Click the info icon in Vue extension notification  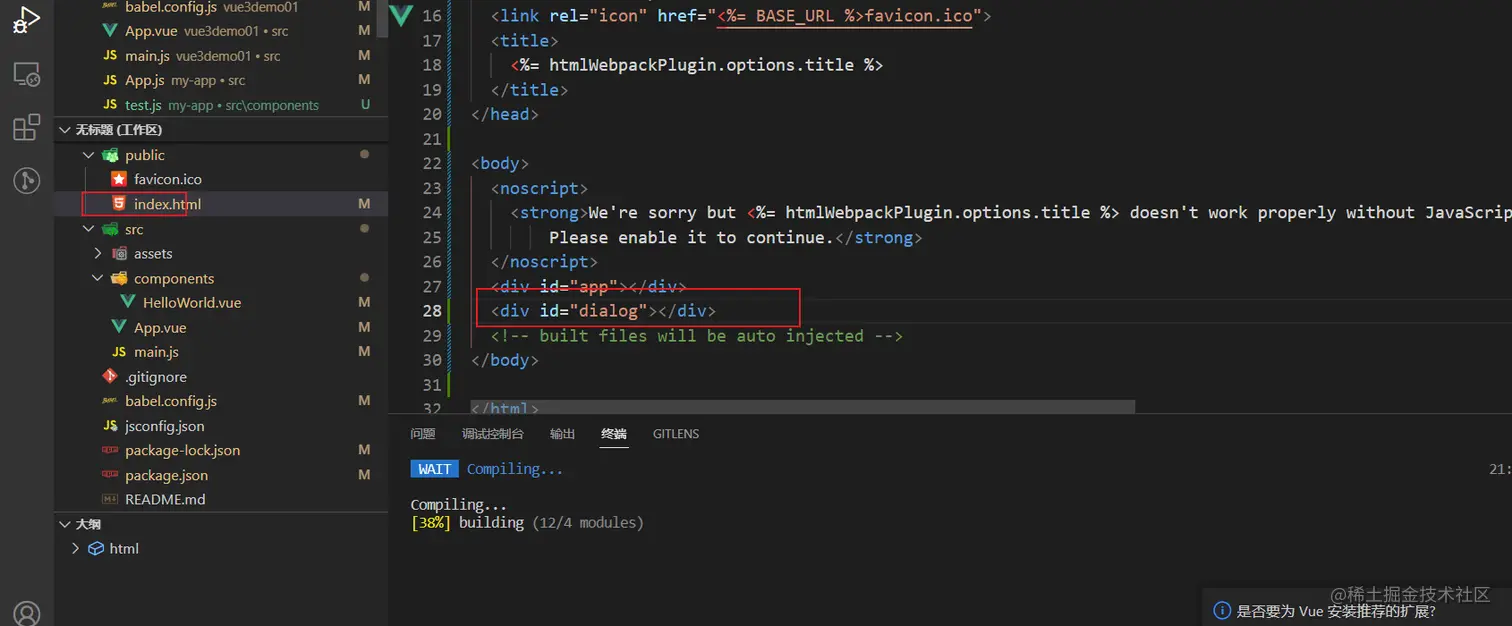pyautogui.click(x=1221, y=611)
